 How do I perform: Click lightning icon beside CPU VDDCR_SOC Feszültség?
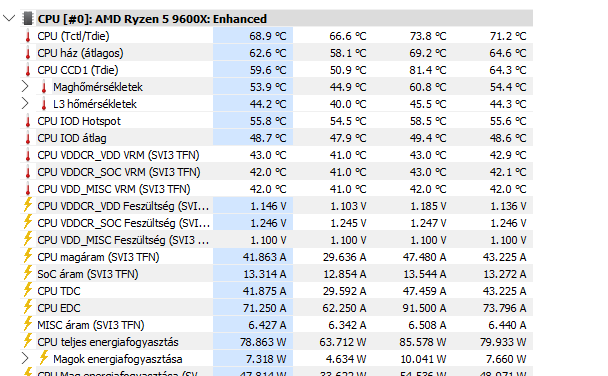[x=28, y=222]
